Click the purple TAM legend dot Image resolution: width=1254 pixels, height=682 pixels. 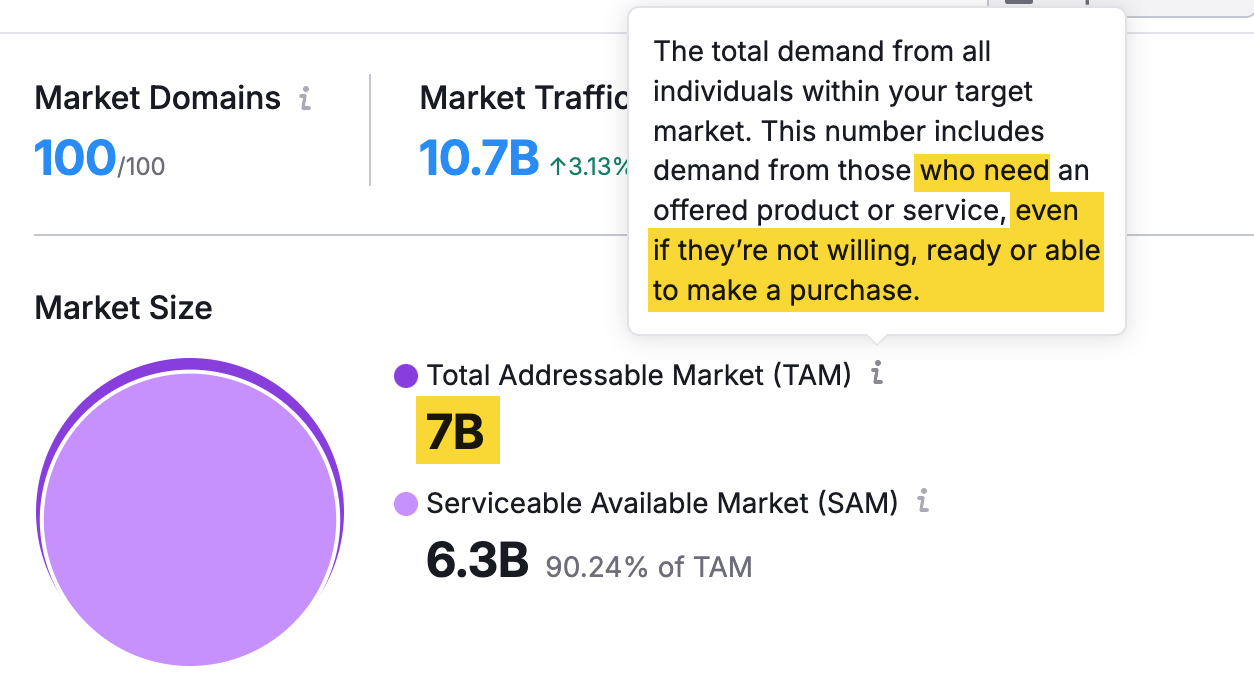pos(404,376)
